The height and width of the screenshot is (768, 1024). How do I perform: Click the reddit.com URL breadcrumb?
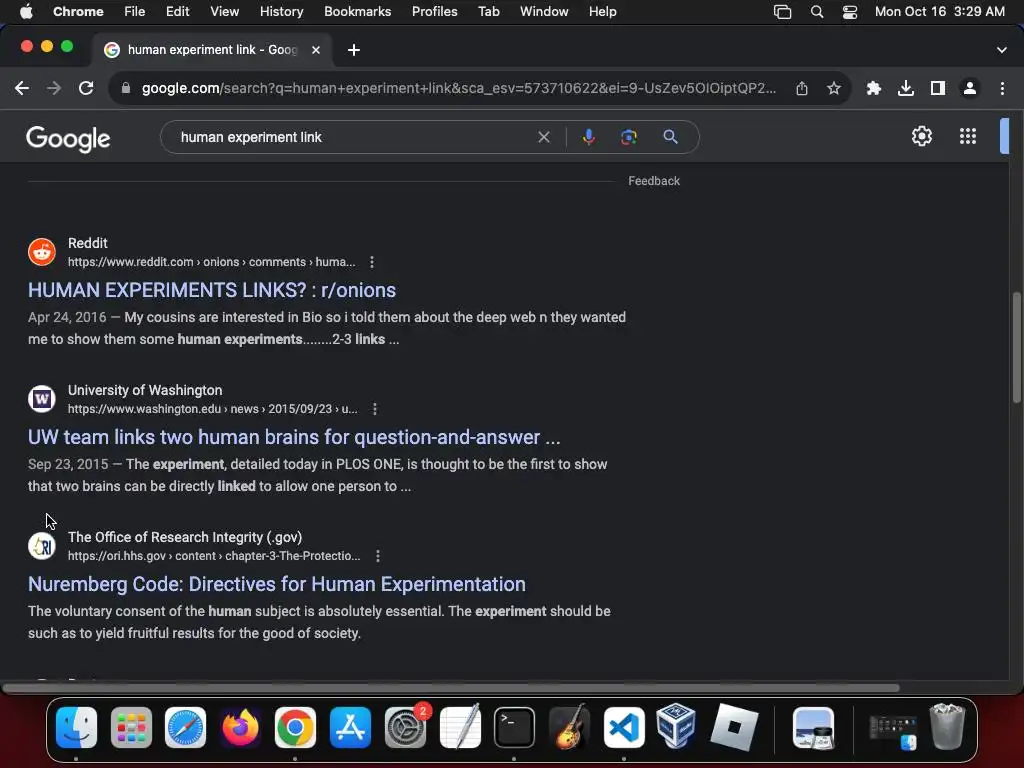(212, 262)
